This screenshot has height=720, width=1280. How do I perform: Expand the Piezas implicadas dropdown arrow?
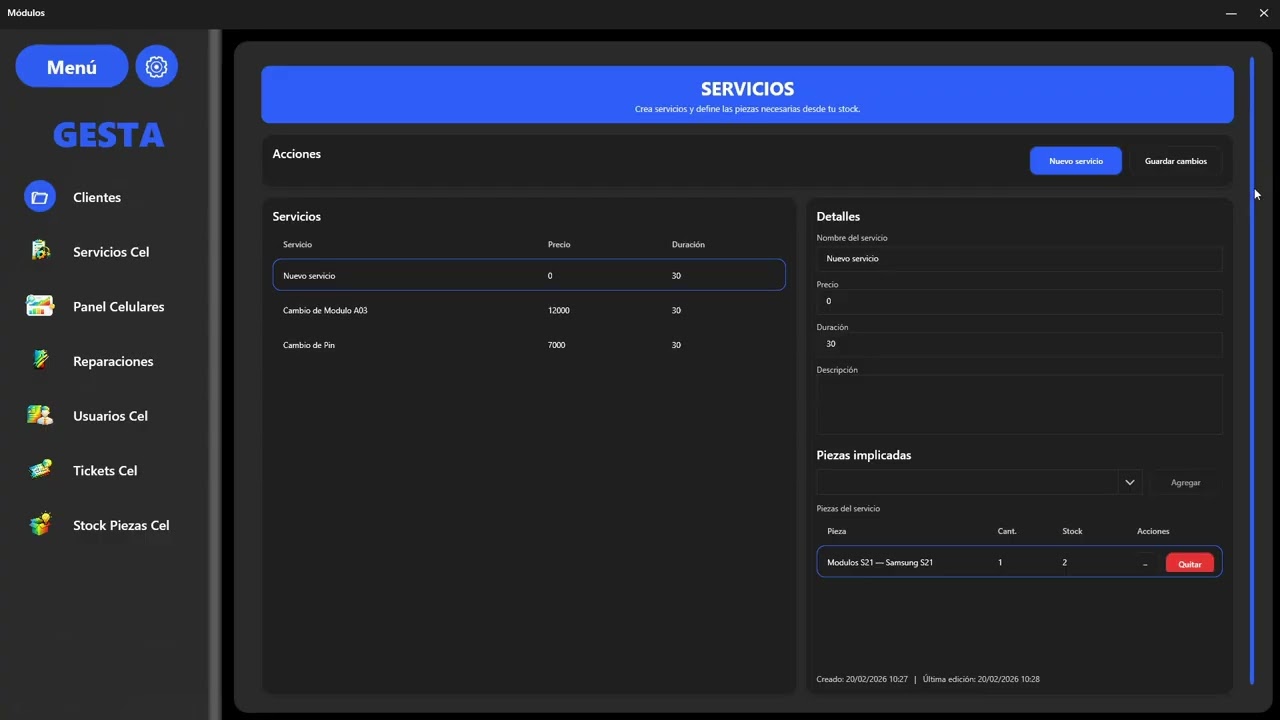1130,483
